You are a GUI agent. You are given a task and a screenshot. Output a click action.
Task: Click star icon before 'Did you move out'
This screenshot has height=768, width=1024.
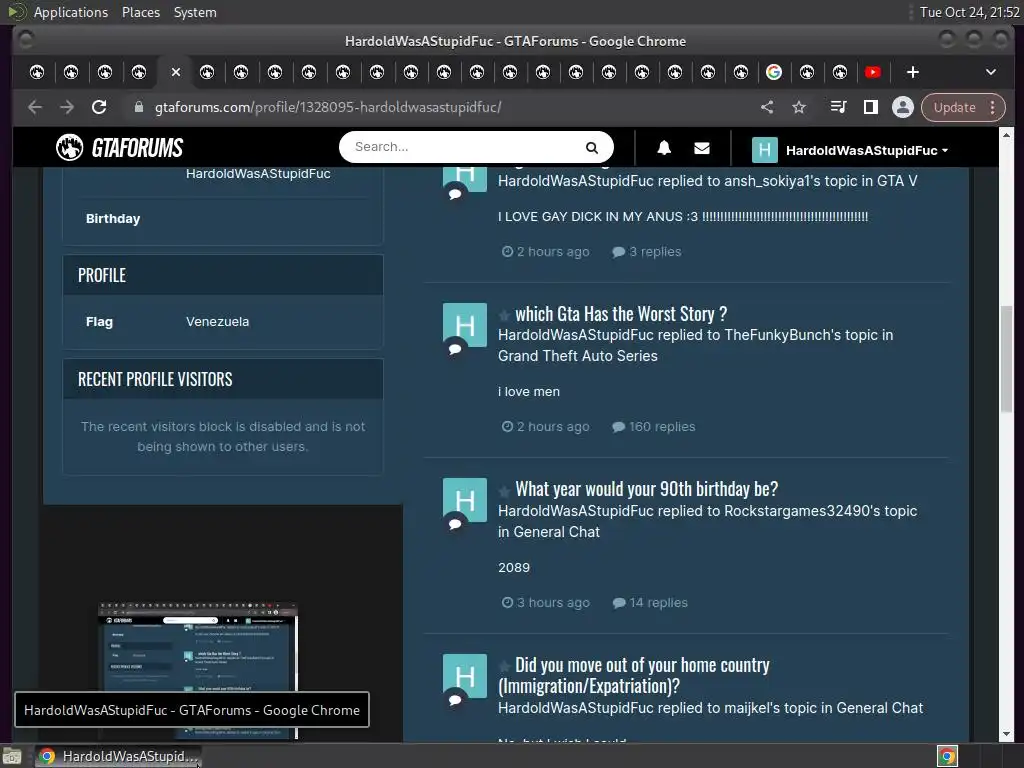click(504, 666)
